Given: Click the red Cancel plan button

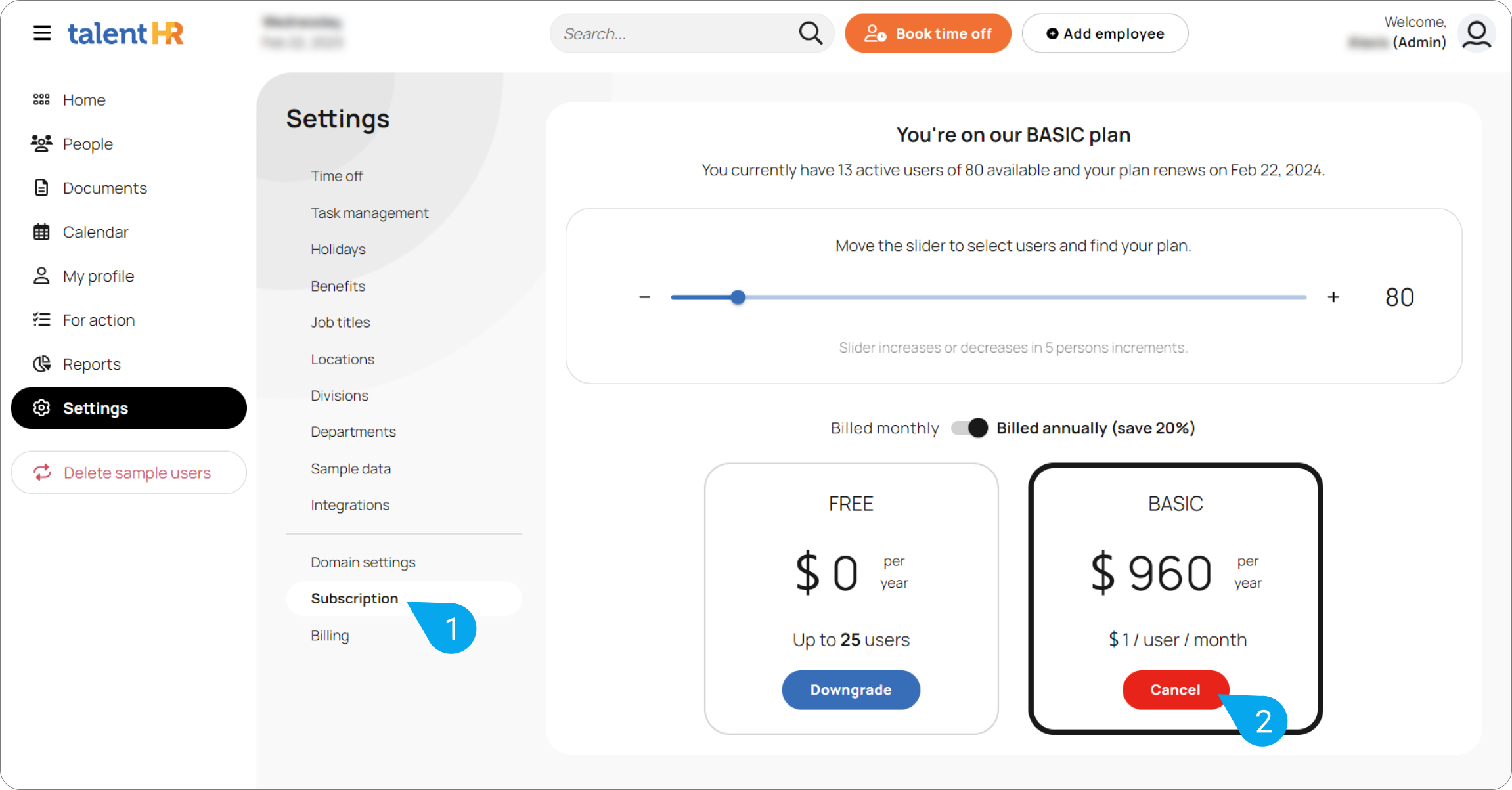Looking at the screenshot, I should pos(1175,690).
